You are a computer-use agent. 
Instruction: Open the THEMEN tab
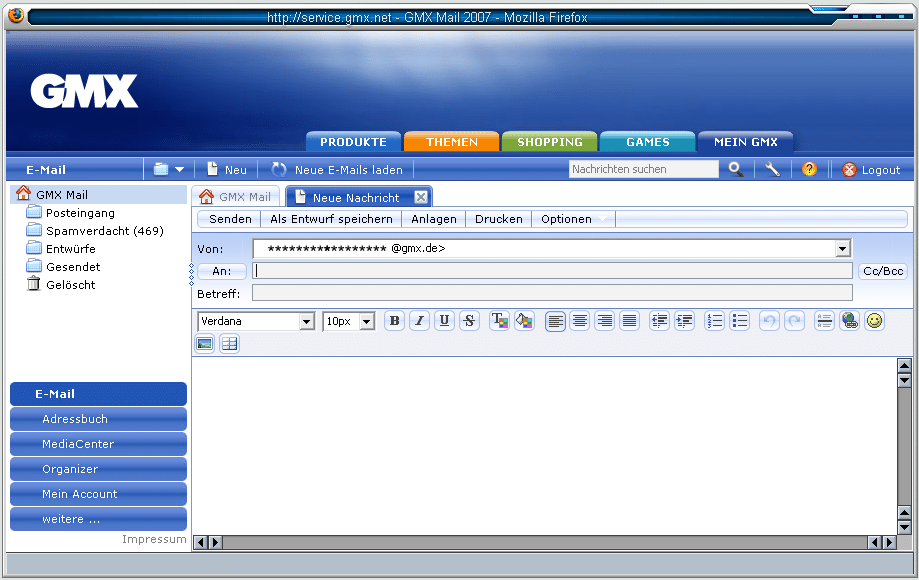[x=452, y=142]
